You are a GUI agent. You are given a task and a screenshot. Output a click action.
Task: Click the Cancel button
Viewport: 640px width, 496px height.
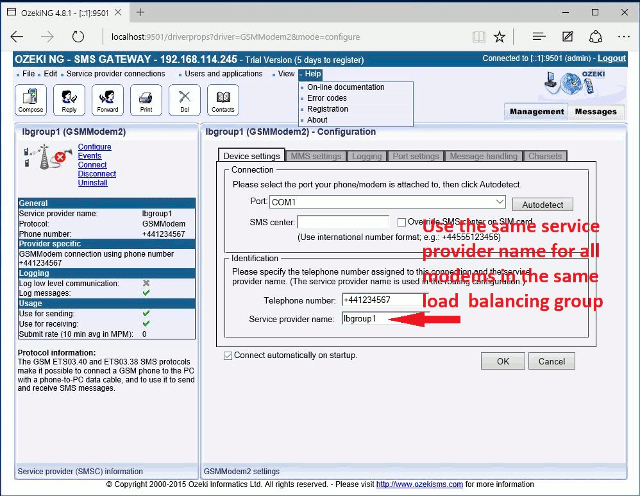pos(551,361)
